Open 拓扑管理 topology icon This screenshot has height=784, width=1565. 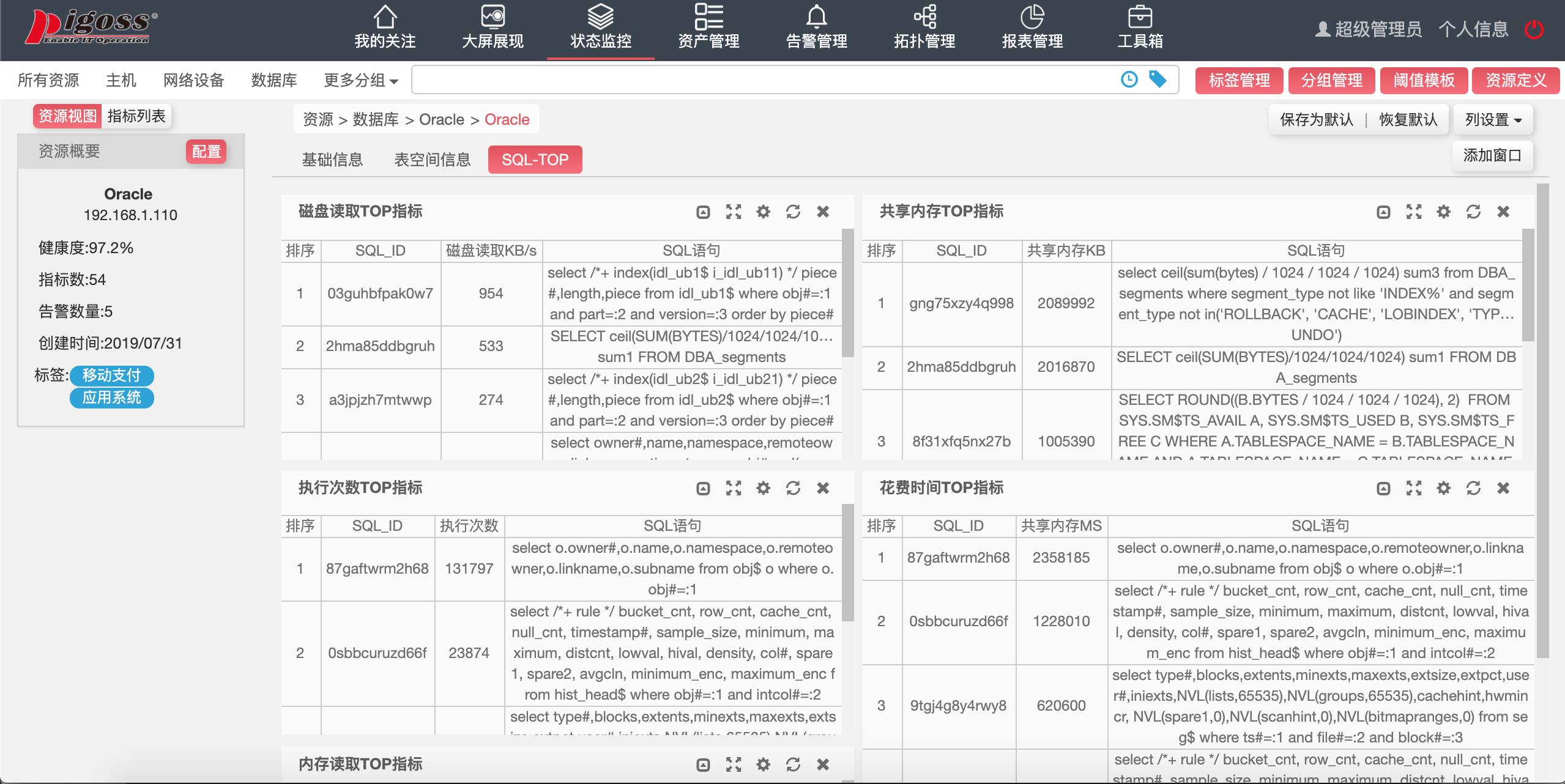pos(924,17)
